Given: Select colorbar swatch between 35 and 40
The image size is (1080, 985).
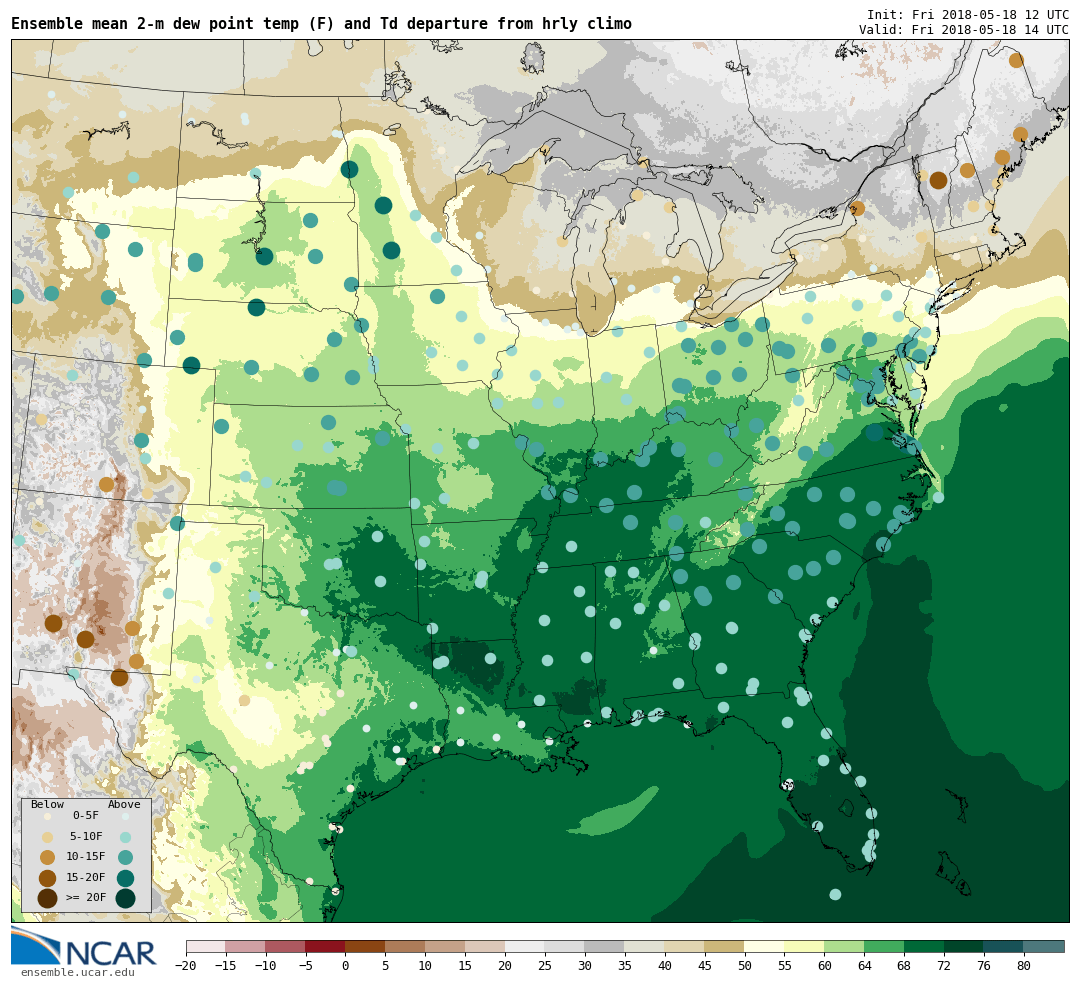Looking at the screenshot, I should point(645,947).
